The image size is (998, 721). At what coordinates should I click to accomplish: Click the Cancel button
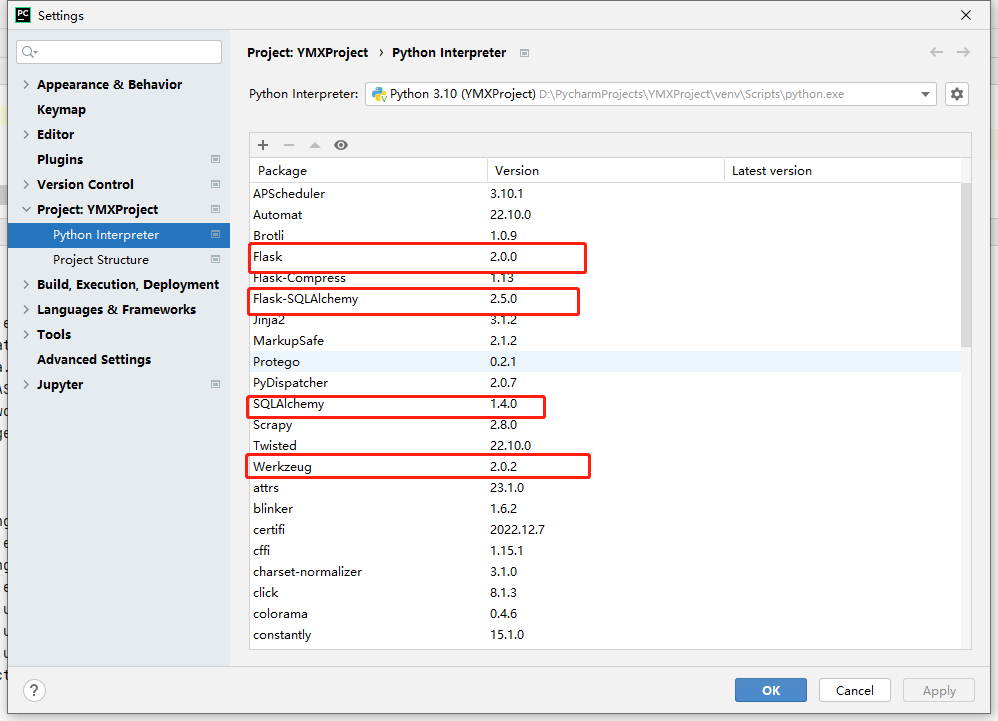[854, 690]
